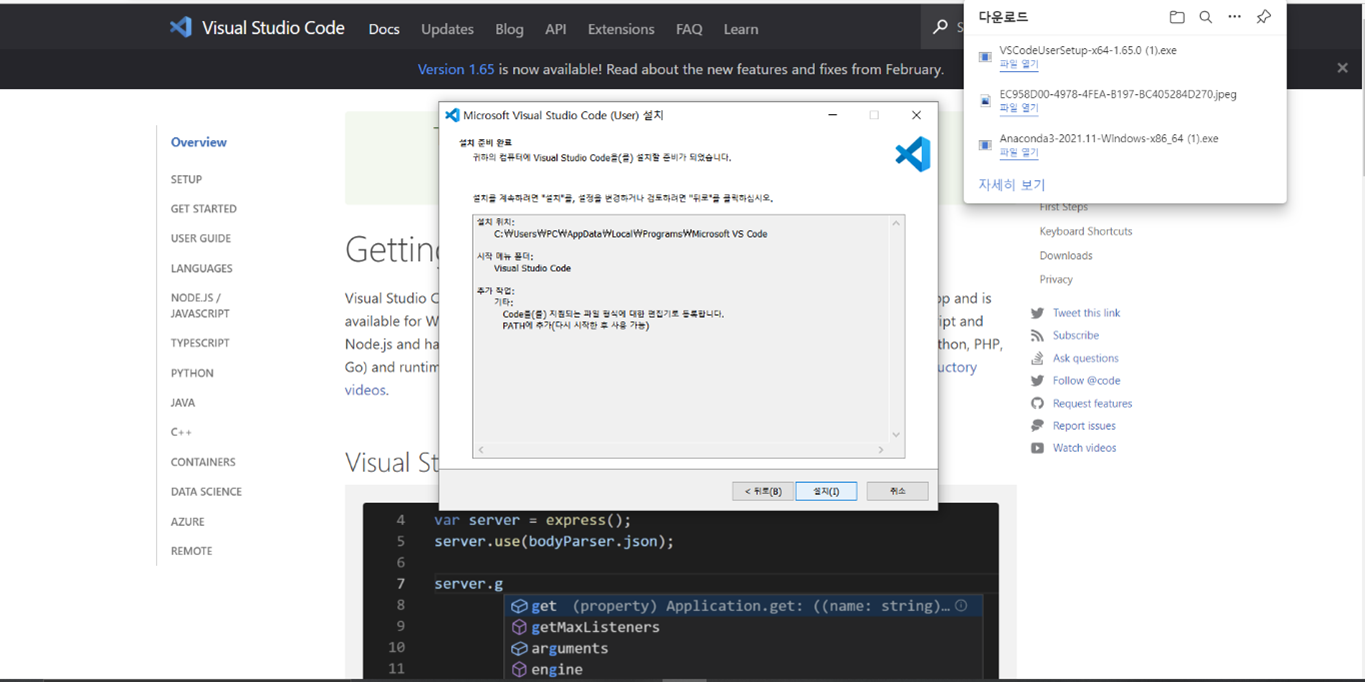
Task: Click the RSS icon beside Subscribe
Action: (1037, 336)
